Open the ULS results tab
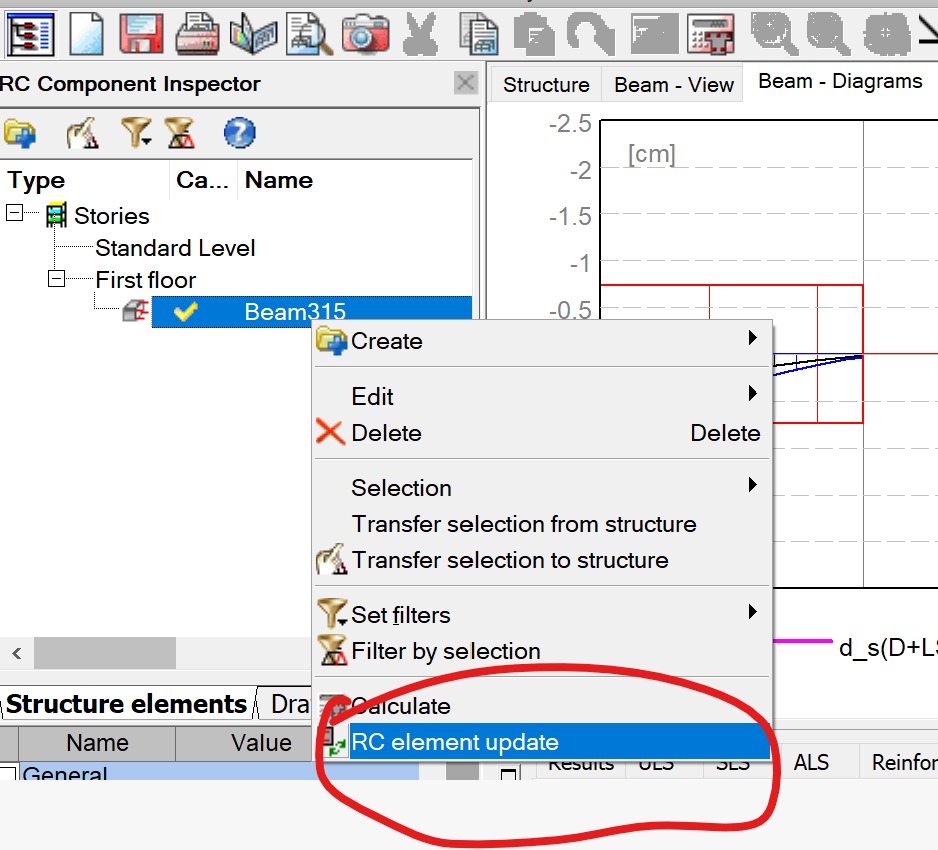938x850 pixels. (x=658, y=762)
